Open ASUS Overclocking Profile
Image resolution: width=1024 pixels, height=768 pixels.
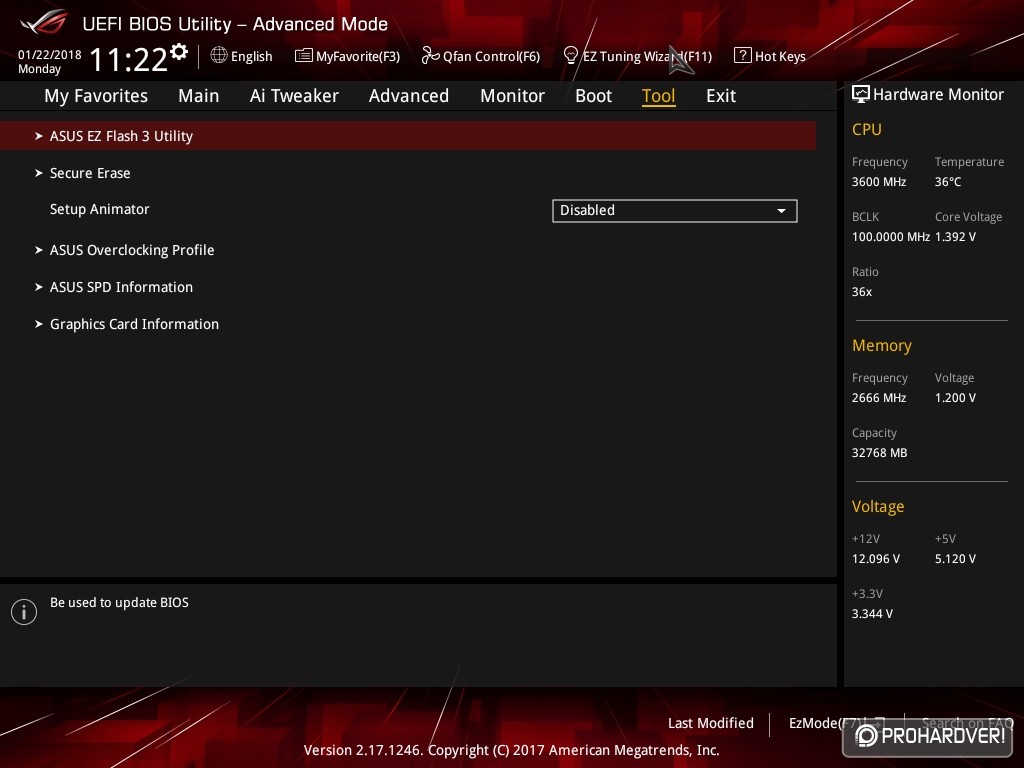132,250
